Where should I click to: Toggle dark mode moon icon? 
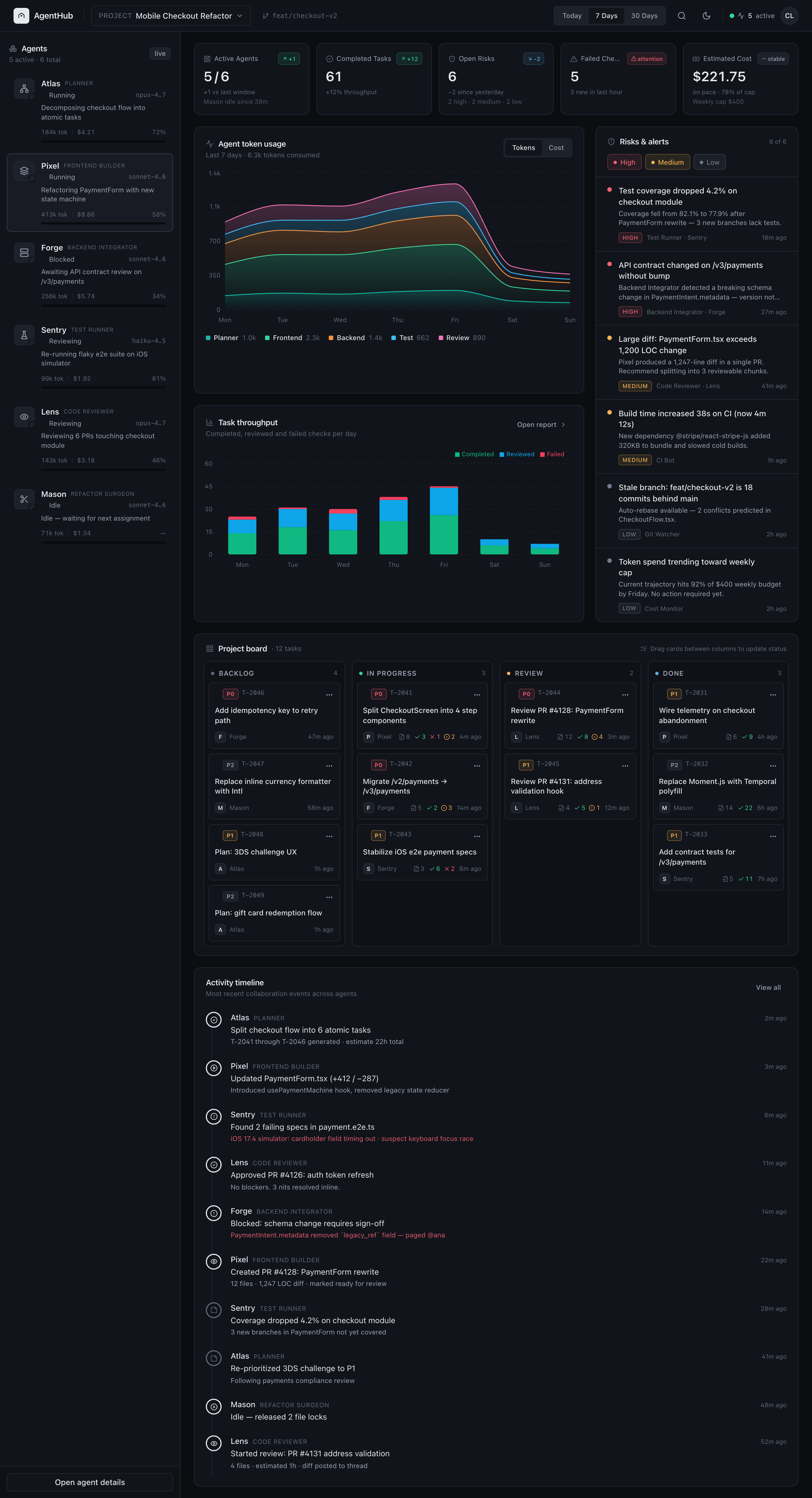(x=706, y=16)
